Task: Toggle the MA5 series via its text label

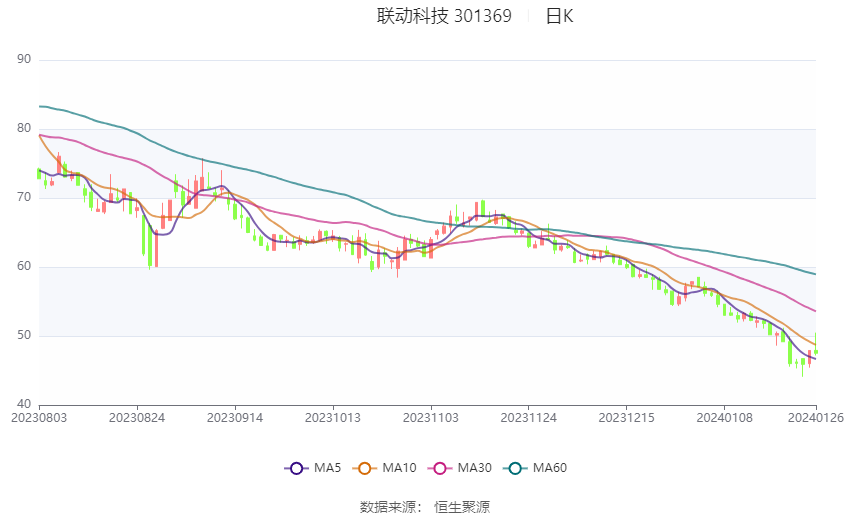Action: [328, 468]
